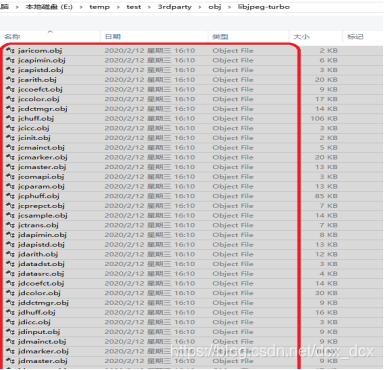Click the jcicc.obj file icon
The height and width of the screenshot is (370, 384).
(x=10, y=128)
